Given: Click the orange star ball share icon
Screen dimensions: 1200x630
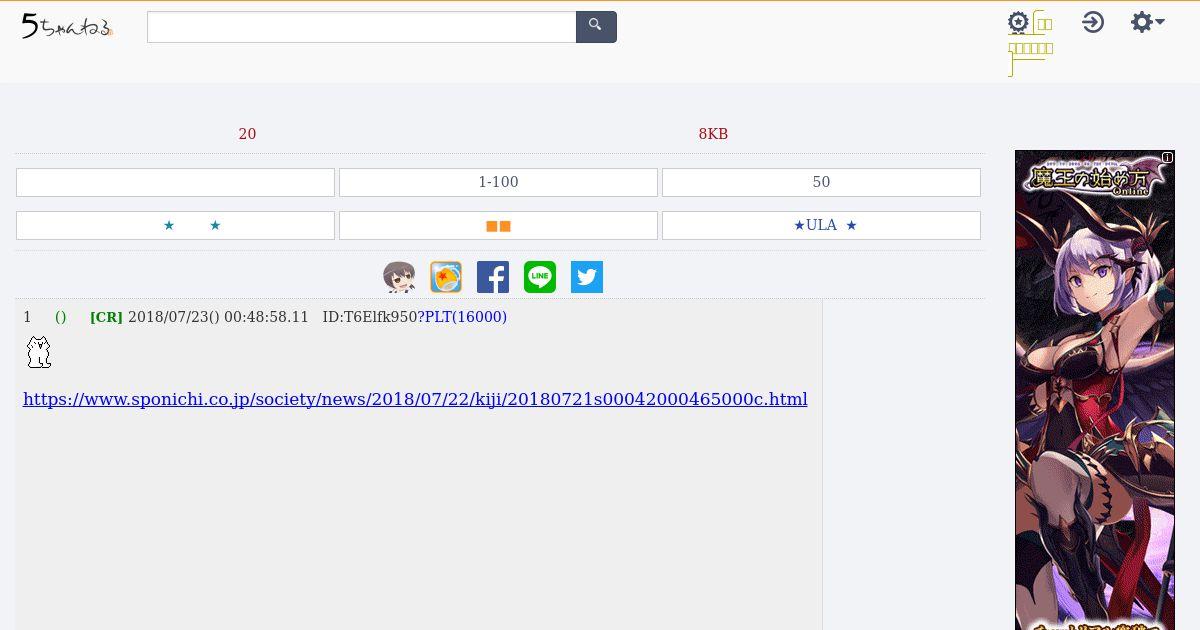Looking at the screenshot, I should coord(446,277).
